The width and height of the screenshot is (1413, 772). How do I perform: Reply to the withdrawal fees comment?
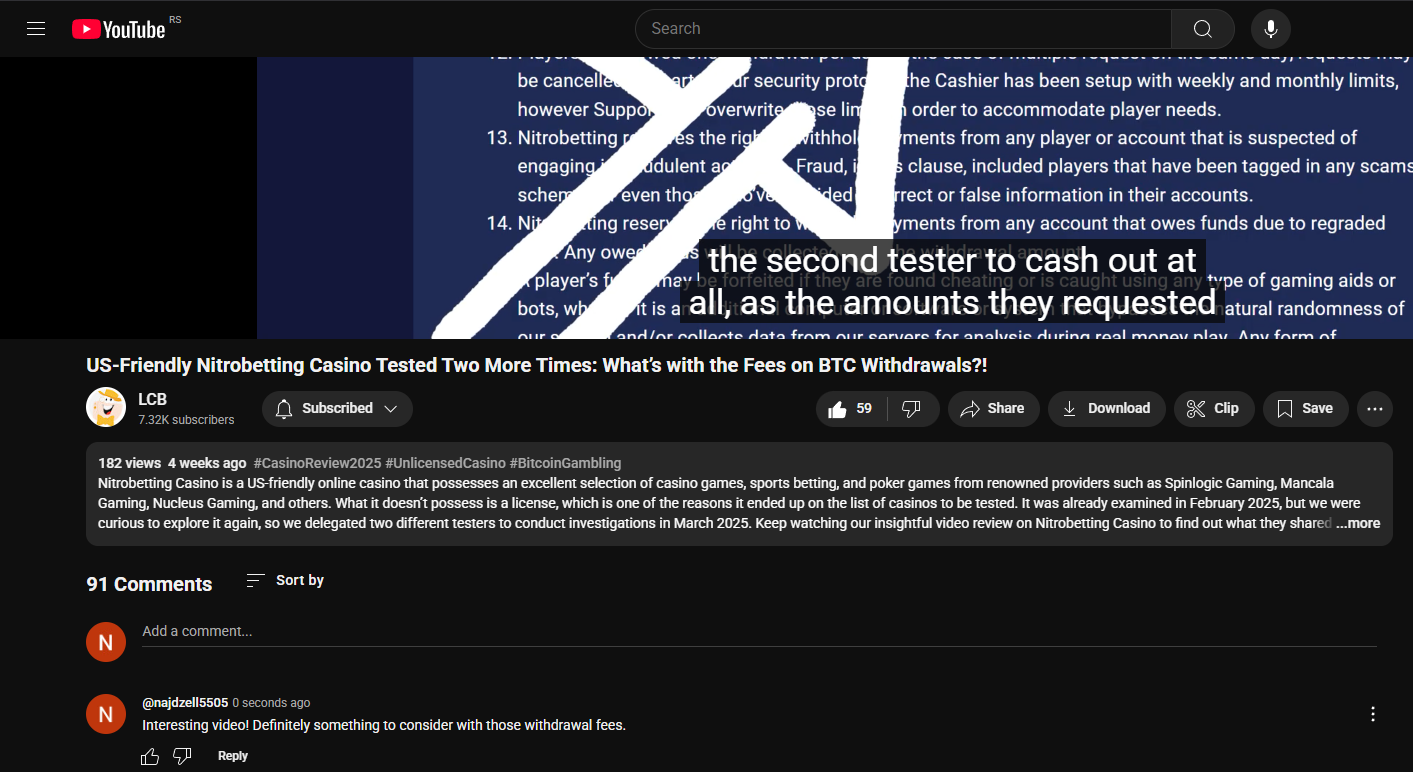click(x=233, y=756)
